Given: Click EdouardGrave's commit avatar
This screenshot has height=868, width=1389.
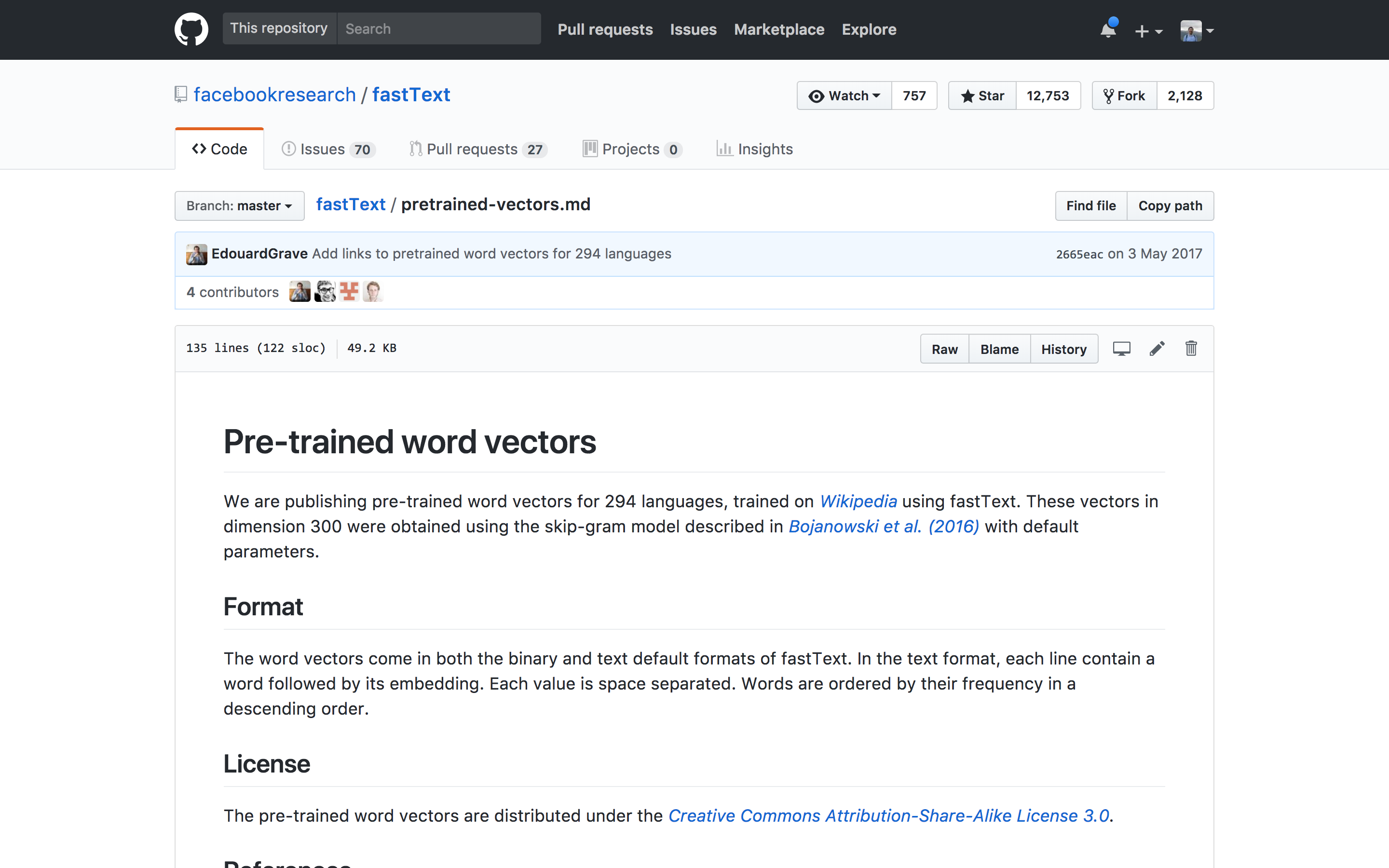Looking at the screenshot, I should click(196, 254).
